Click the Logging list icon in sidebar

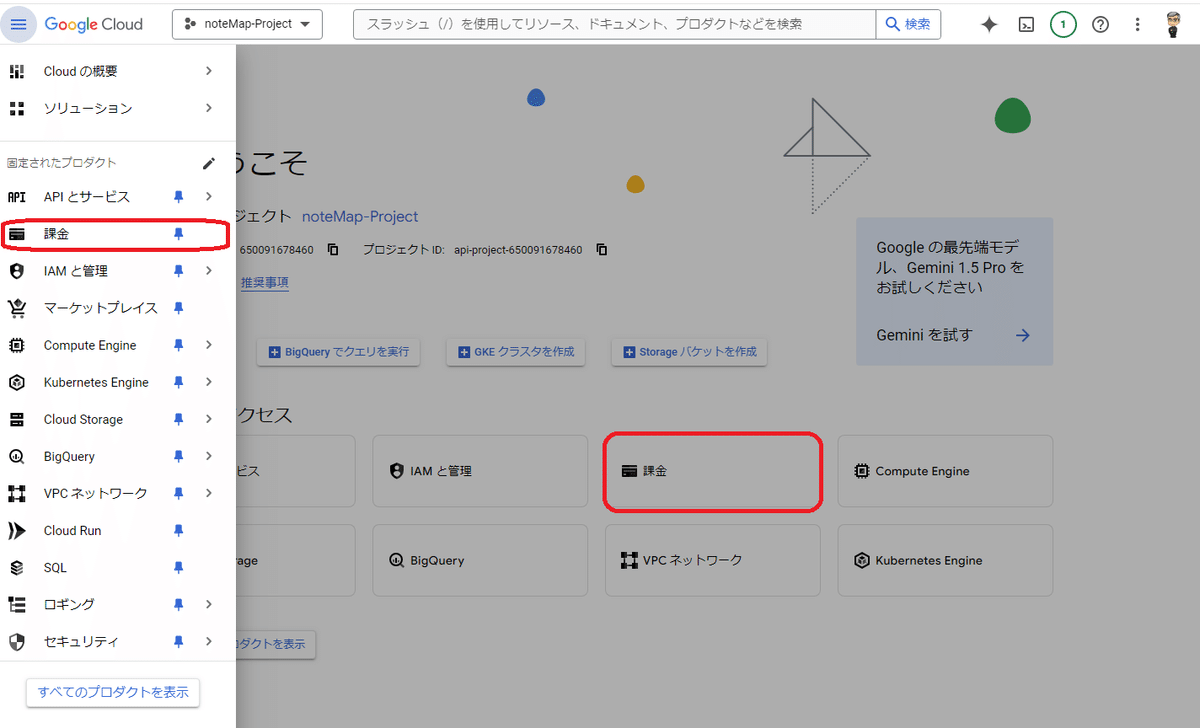click(x=16, y=604)
